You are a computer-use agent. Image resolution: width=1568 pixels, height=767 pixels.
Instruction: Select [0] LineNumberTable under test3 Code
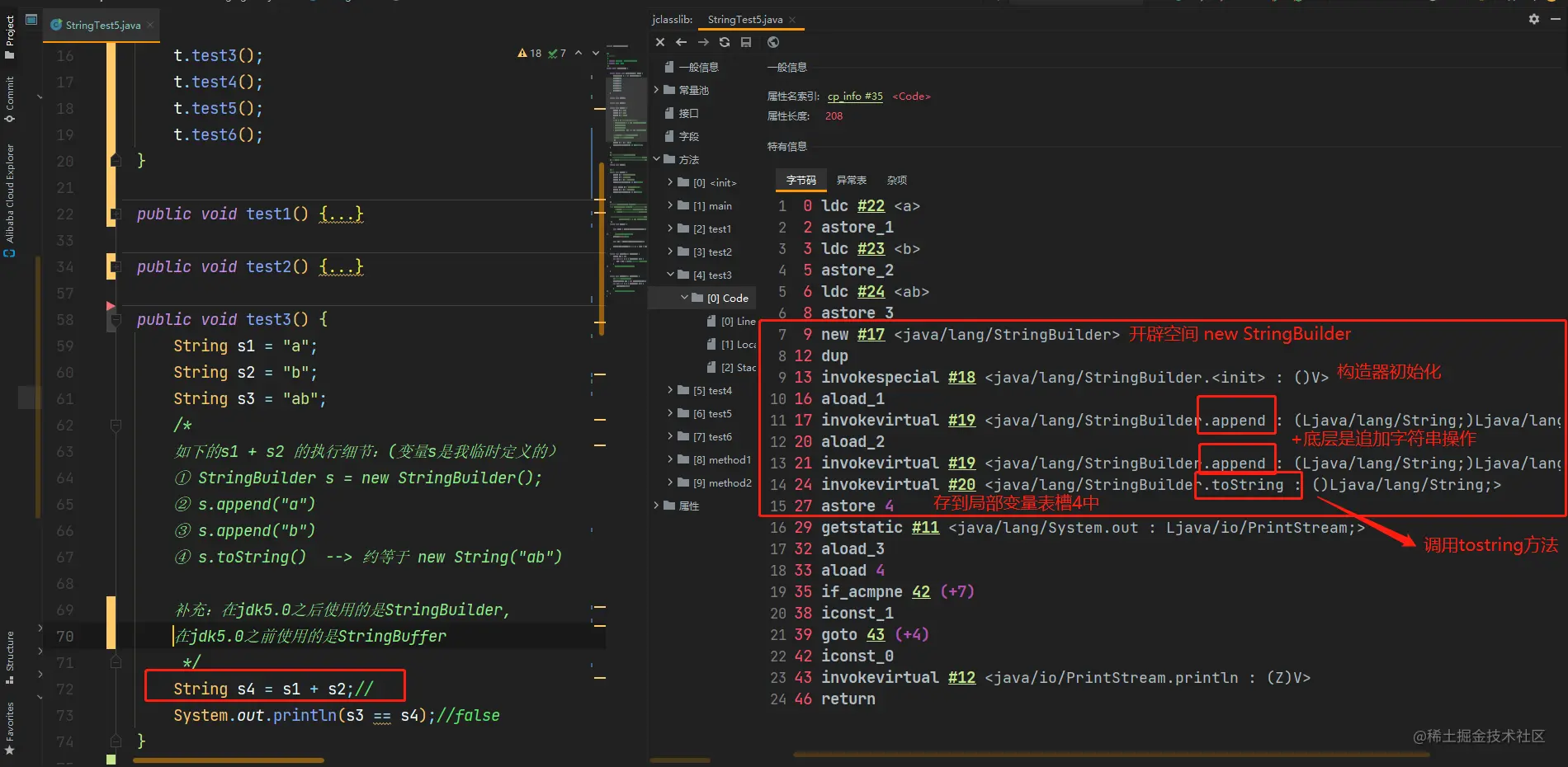pyautogui.click(x=731, y=321)
